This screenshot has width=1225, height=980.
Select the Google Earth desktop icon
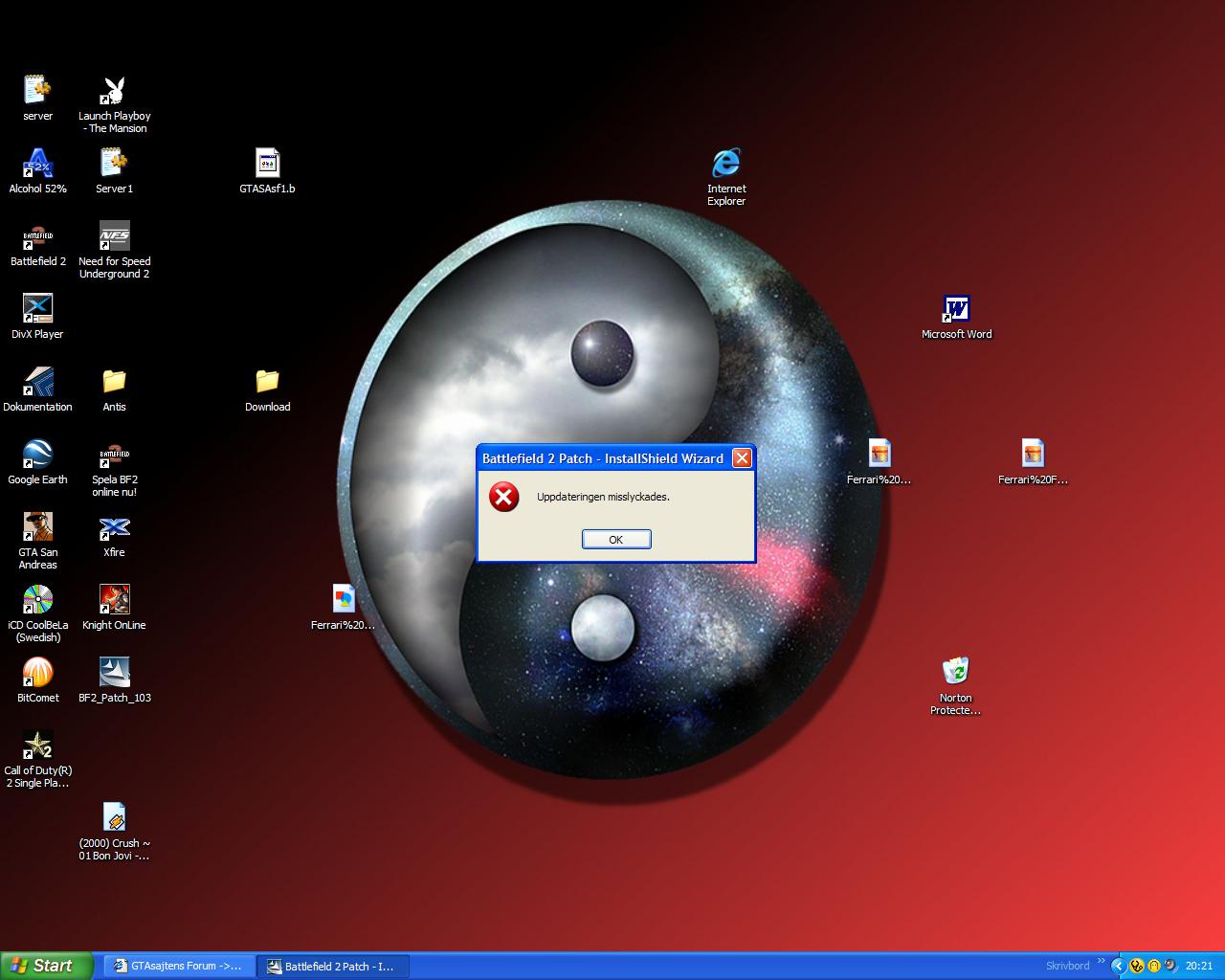click(37, 461)
